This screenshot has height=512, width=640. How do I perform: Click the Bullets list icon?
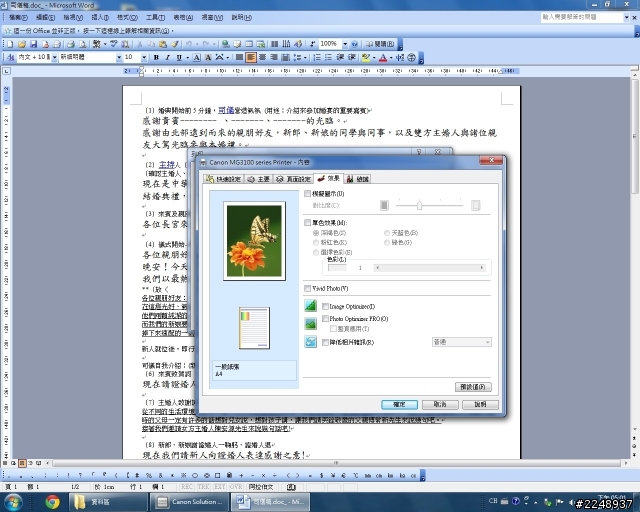[x=328, y=58]
